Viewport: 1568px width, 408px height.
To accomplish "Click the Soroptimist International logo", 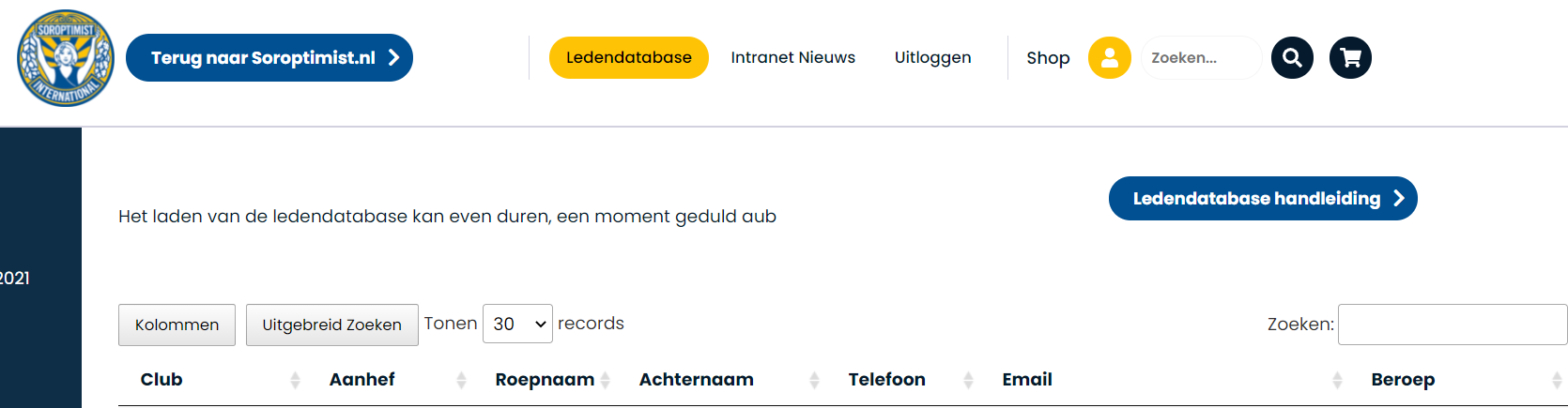I will pos(66,58).
